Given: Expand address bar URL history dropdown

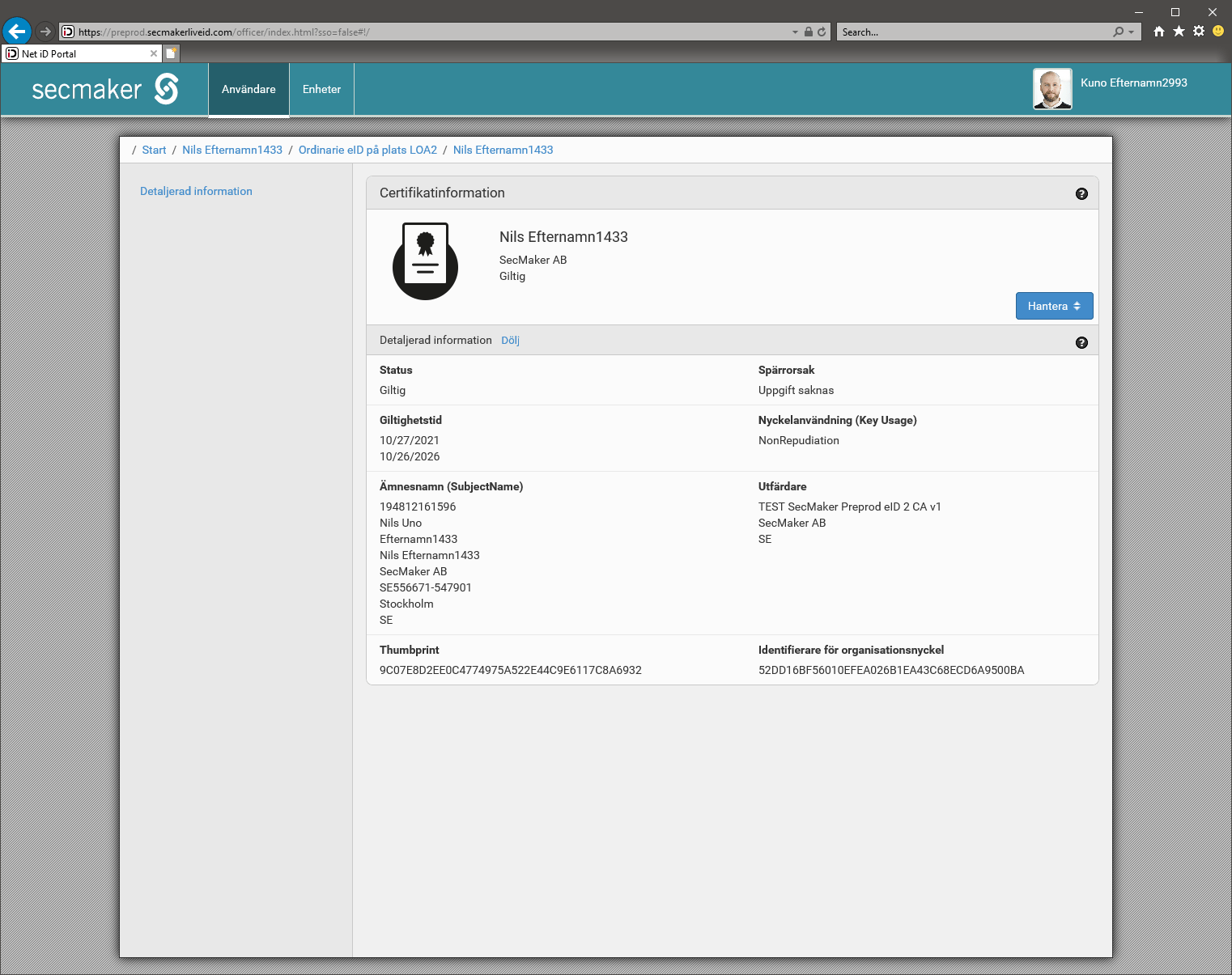Looking at the screenshot, I should point(795,32).
